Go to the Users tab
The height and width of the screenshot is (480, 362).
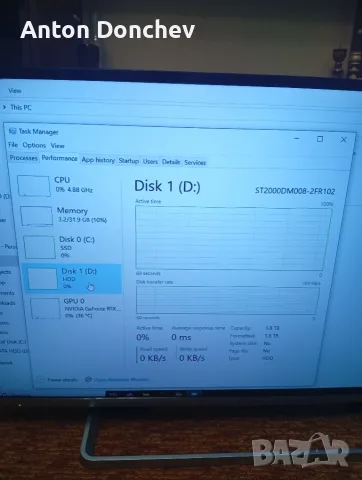tap(150, 162)
